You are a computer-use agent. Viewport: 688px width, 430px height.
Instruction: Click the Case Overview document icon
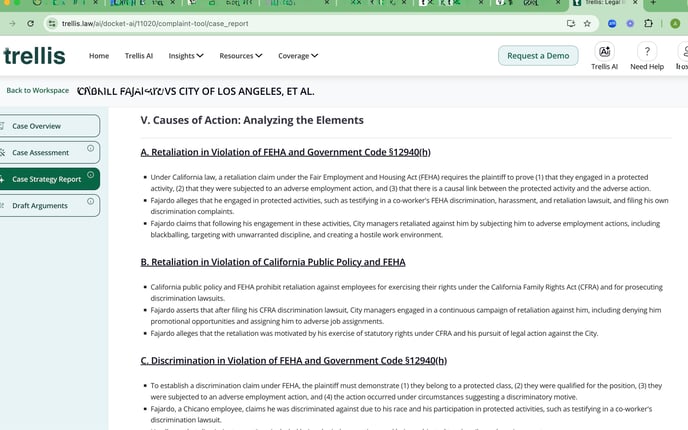[x=2, y=126]
